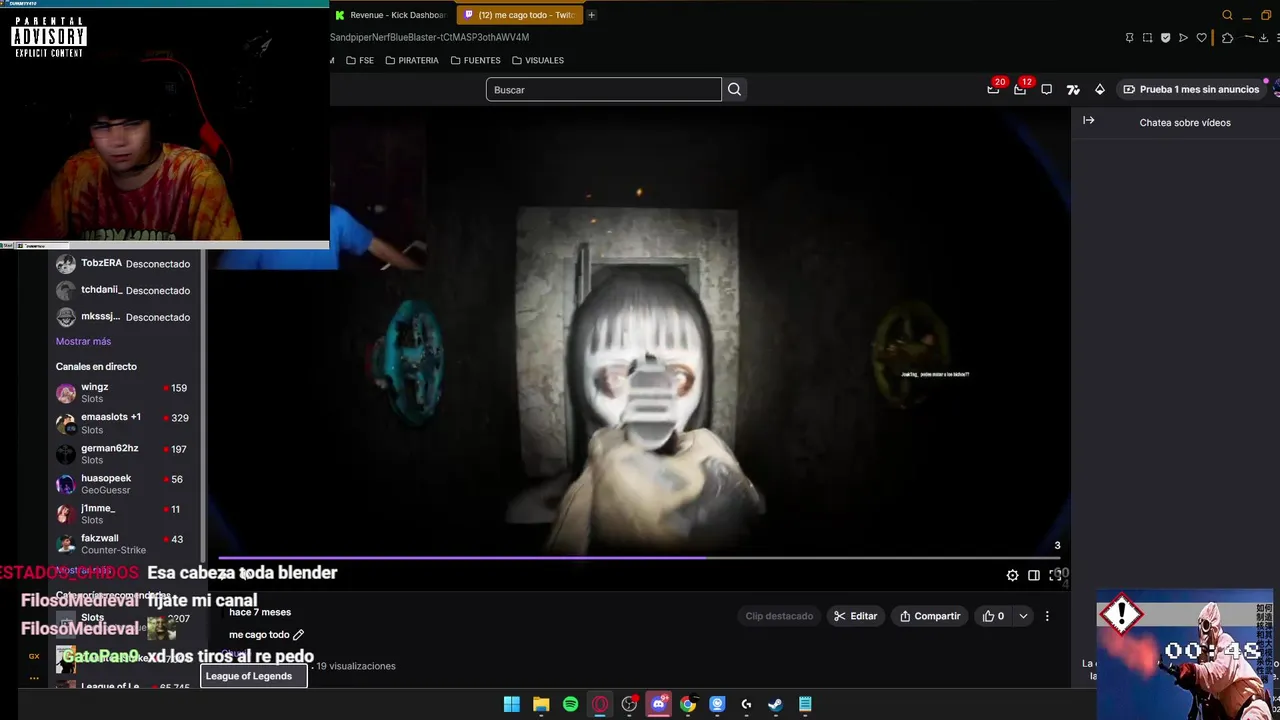Screen dimensions: 1280x720
Task: Click the 7TV extension icon
Action: 1073,89
